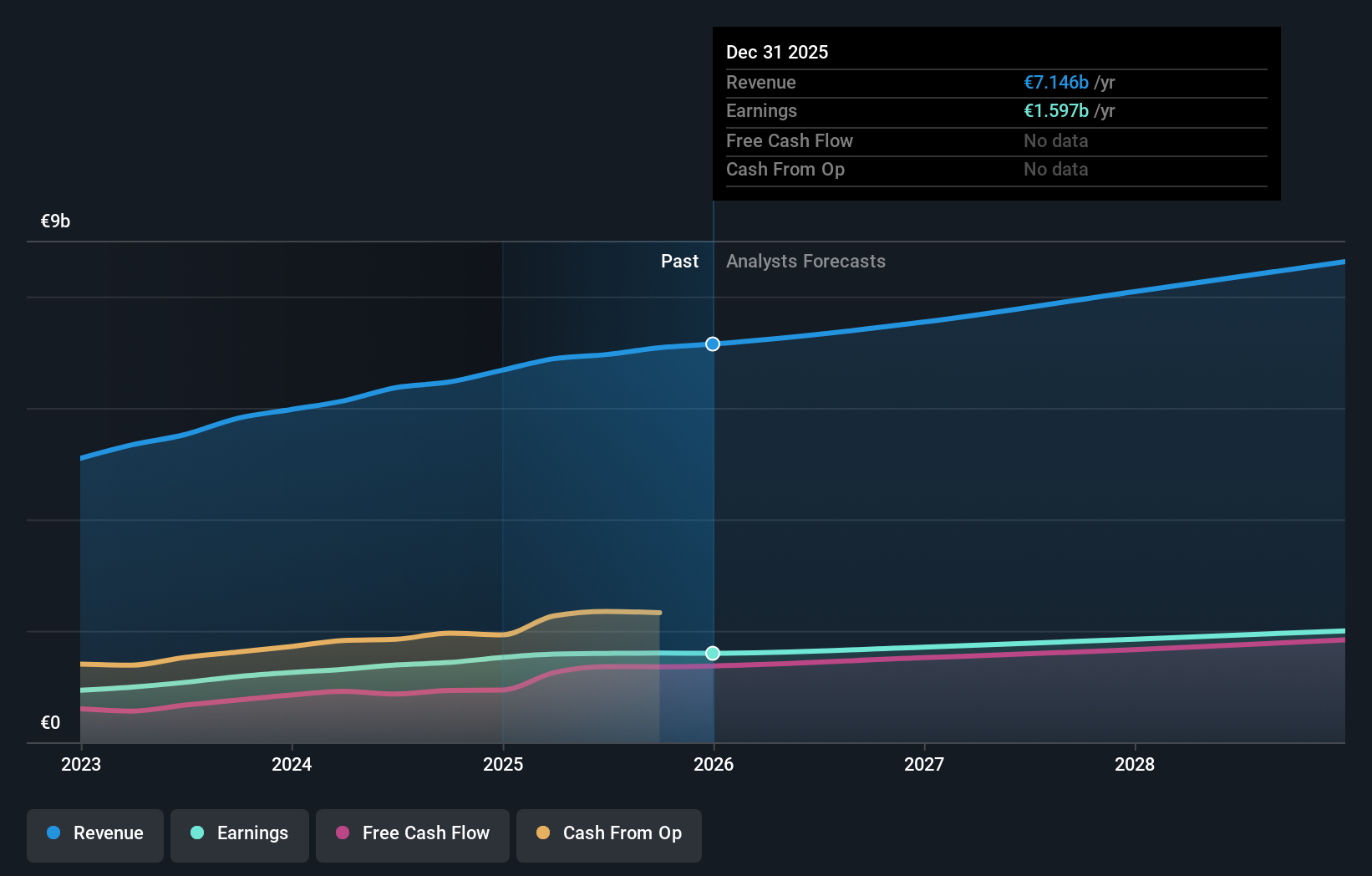Click the Earnings data point marker on the chart
Image resolution: width=1372 pixels, height=876 pixels.
pos(713,653)
